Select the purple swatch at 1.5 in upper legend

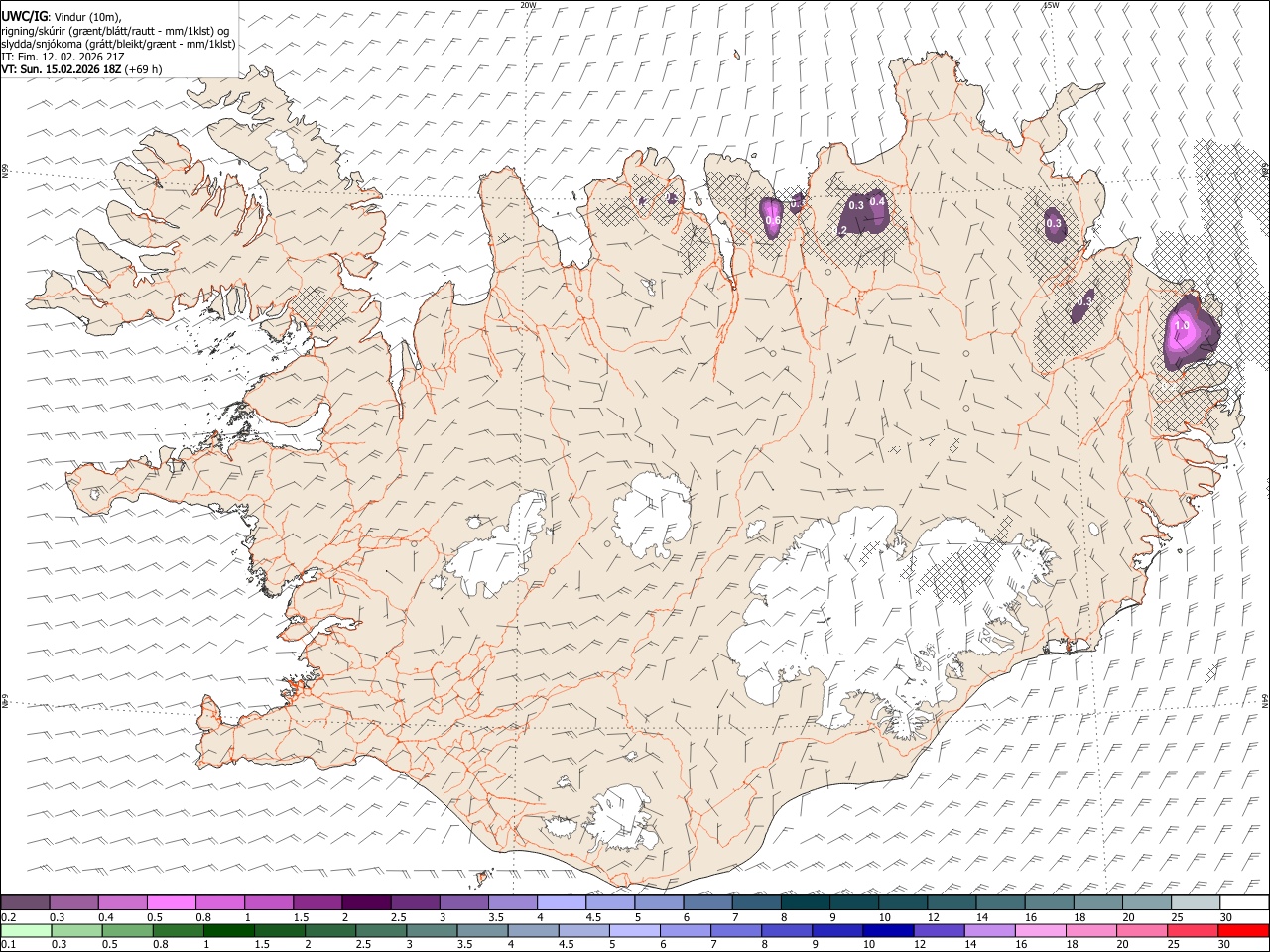(317, 902)
